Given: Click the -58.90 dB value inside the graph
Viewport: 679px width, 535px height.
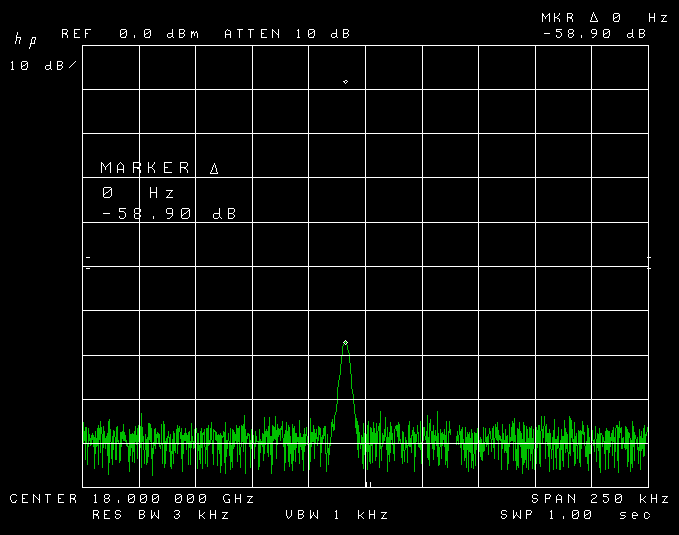Looking at the screenshot, I should point(169,214).
